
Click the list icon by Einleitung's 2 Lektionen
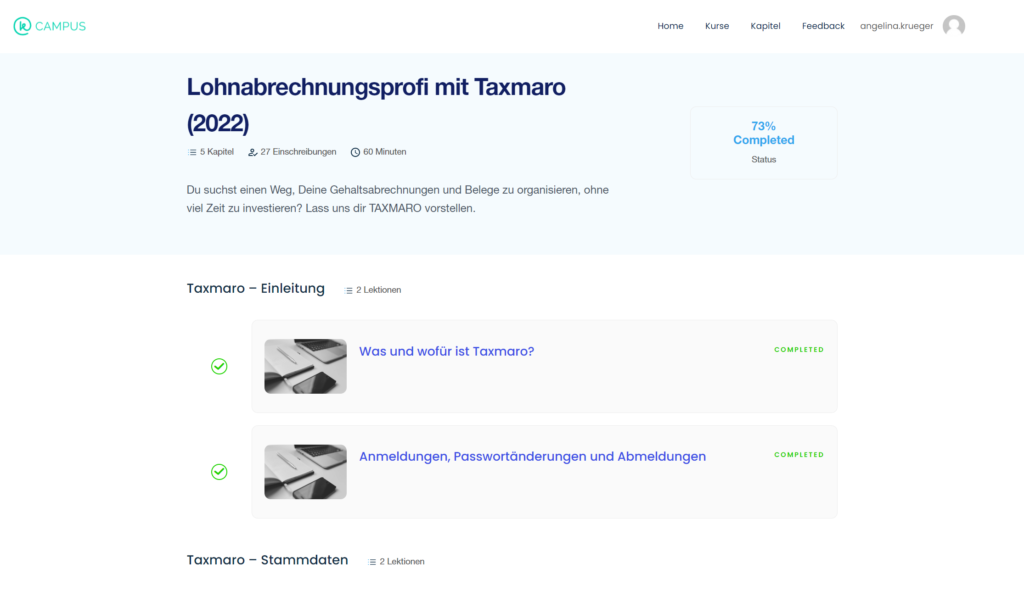[349, 291]
